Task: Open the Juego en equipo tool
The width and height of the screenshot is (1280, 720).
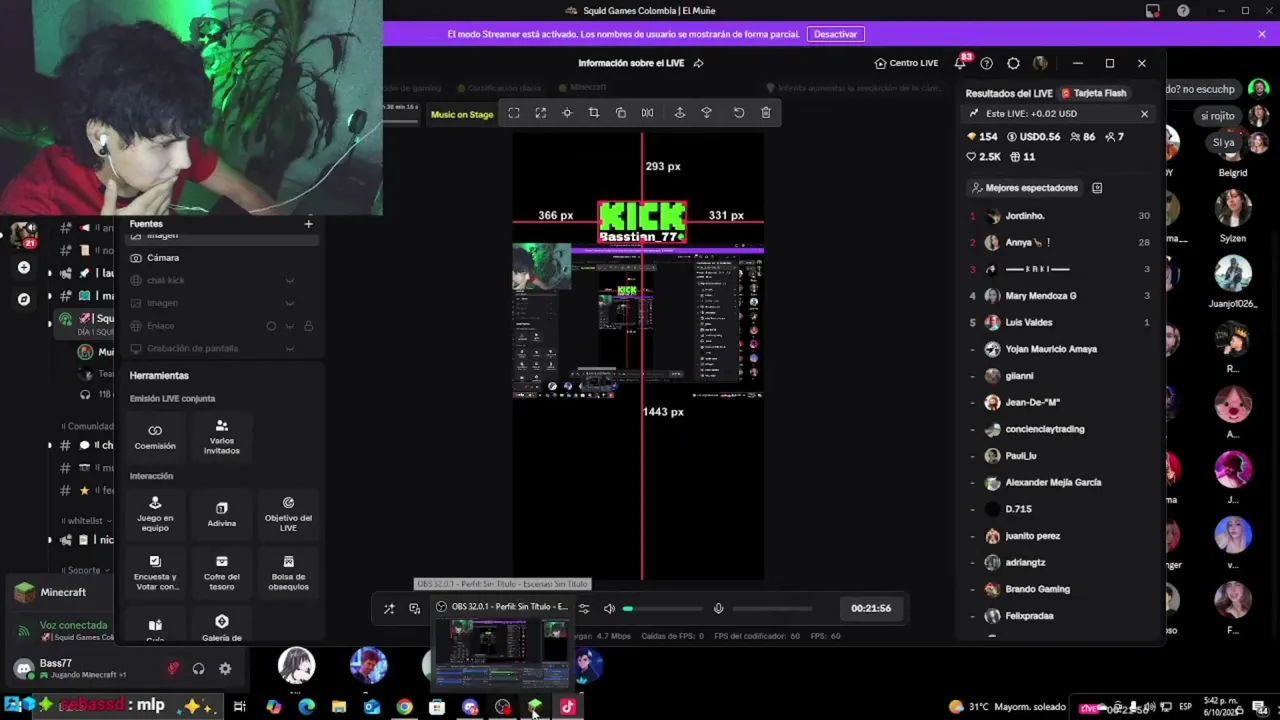Action: [155, 514]
